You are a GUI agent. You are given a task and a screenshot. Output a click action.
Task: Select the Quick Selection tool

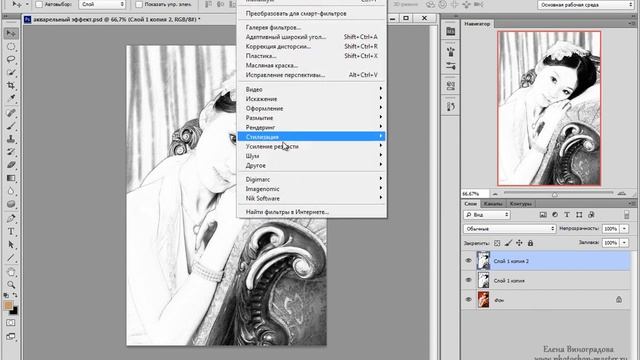pyautogui.click(x=11, y=73)
